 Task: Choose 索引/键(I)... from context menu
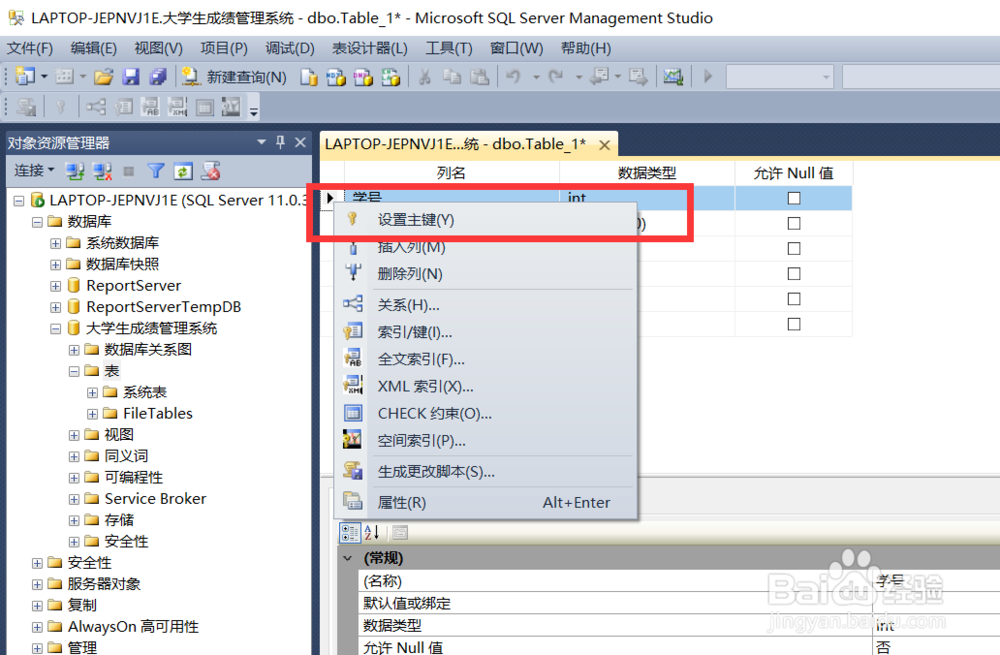[486, 332]
